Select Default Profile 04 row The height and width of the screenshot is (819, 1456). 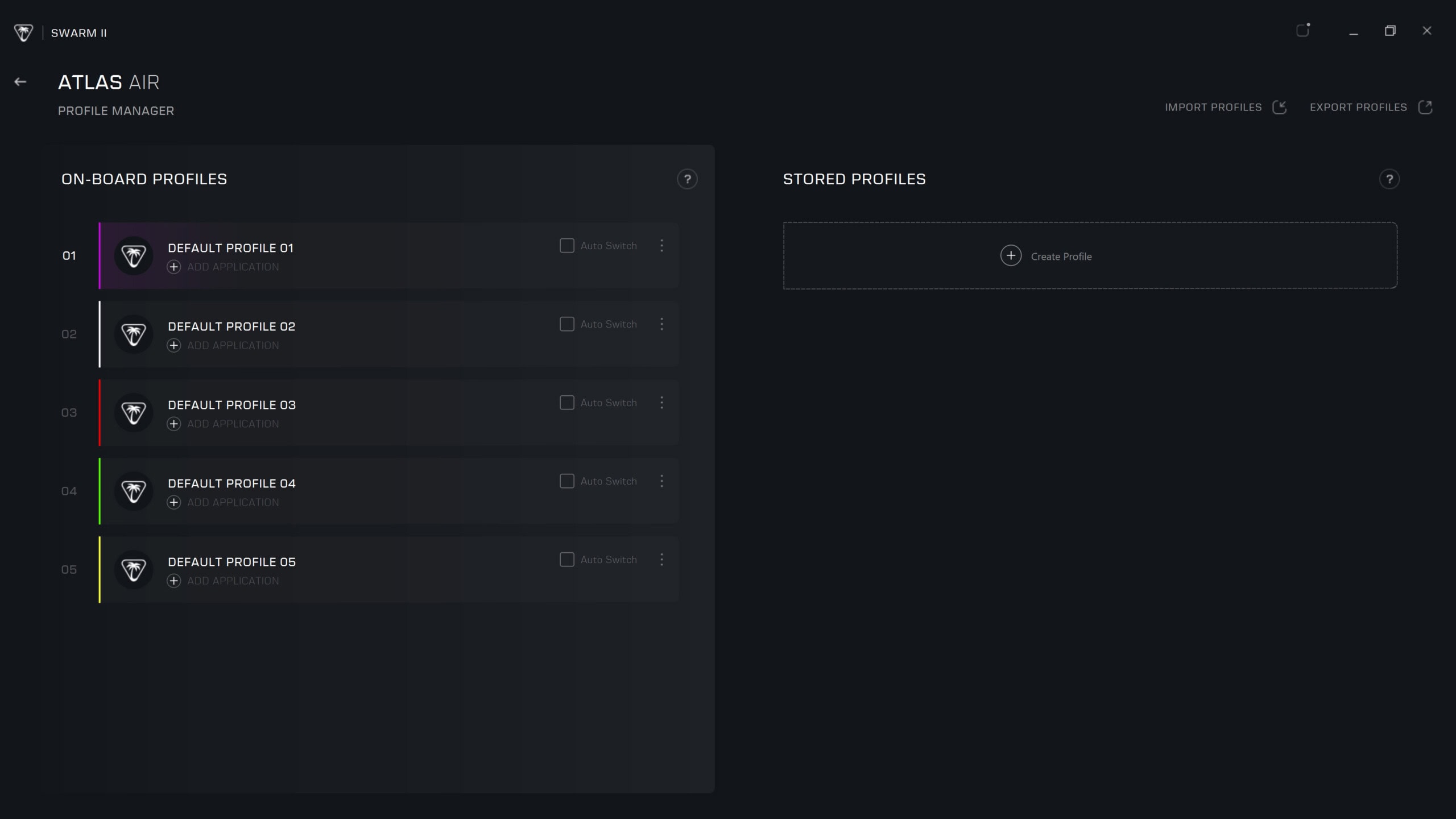point(398,491)
